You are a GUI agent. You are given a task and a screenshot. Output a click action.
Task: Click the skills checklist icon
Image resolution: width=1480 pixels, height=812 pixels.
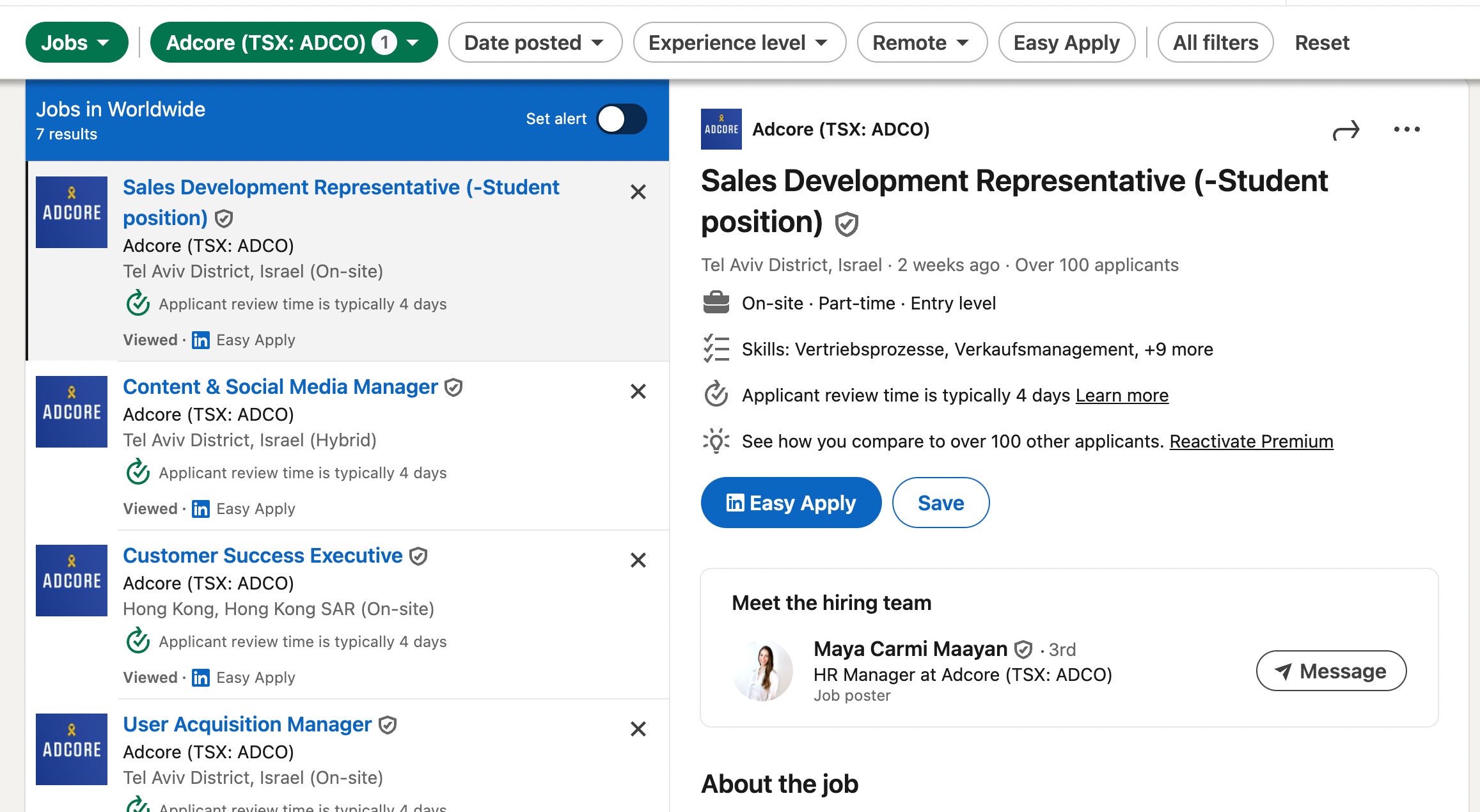716,349
